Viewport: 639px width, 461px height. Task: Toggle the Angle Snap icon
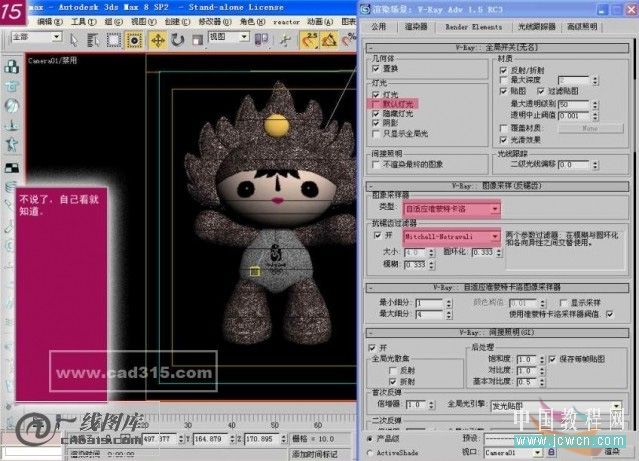pos(328,40)
